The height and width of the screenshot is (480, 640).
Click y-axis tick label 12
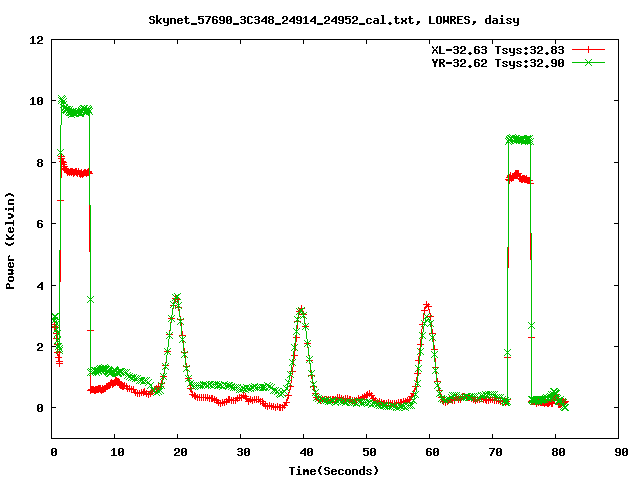click(x=36, y=40)
